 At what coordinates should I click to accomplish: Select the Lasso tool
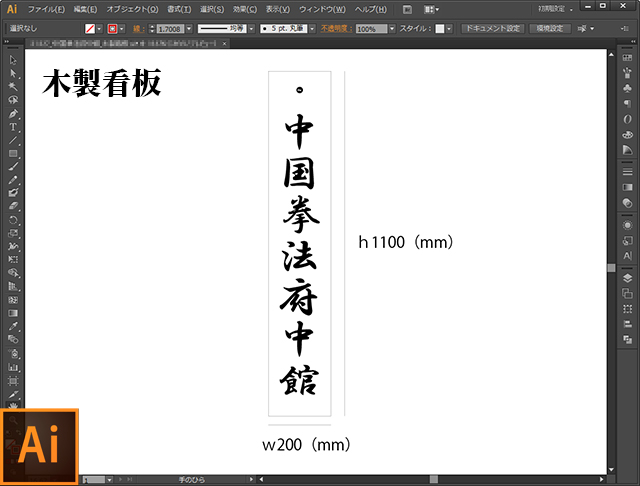(x=13, y=100)
